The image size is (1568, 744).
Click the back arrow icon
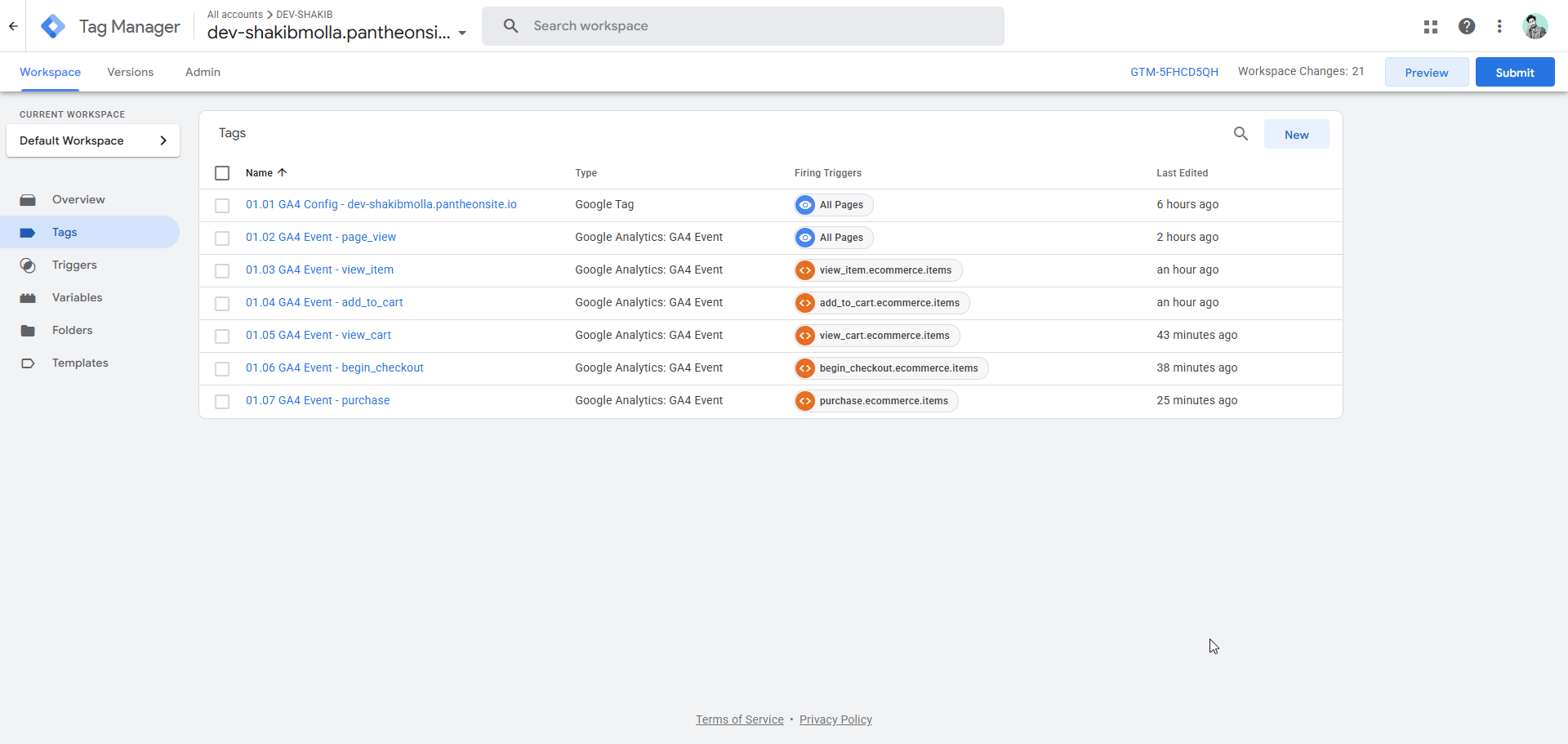[x=13, y=26]
